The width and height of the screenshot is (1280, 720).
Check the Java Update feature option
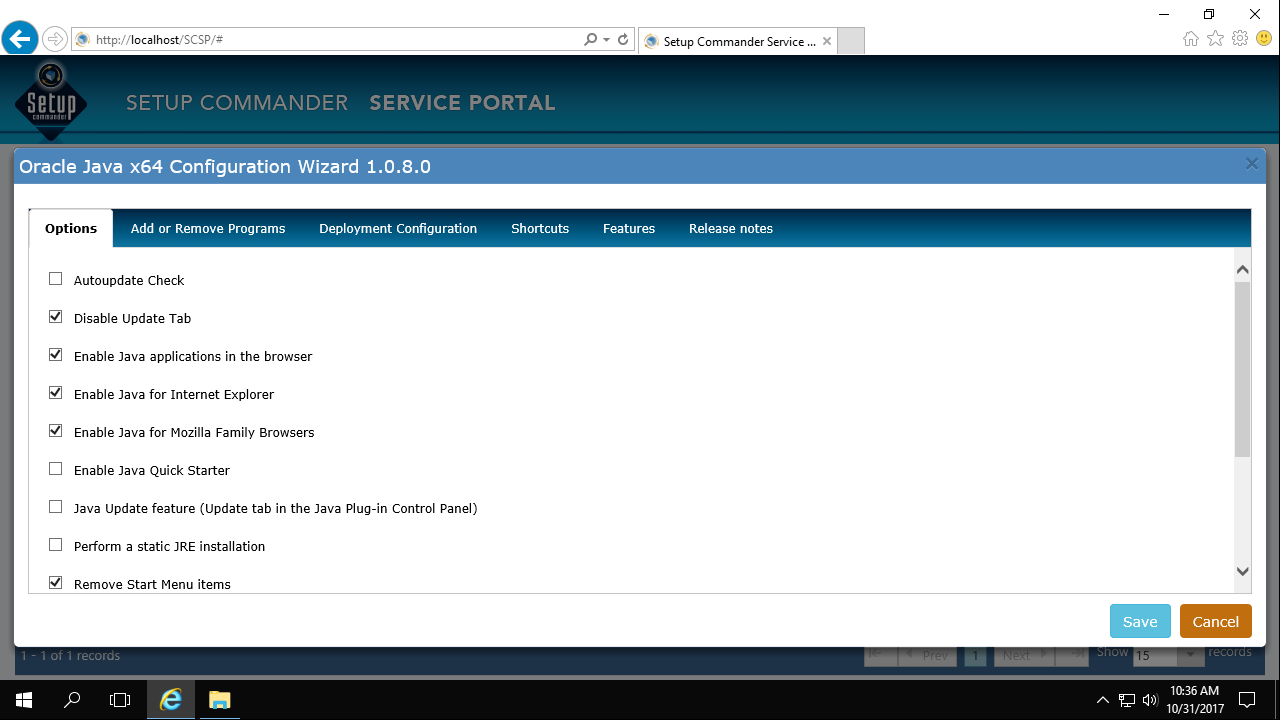56,507
